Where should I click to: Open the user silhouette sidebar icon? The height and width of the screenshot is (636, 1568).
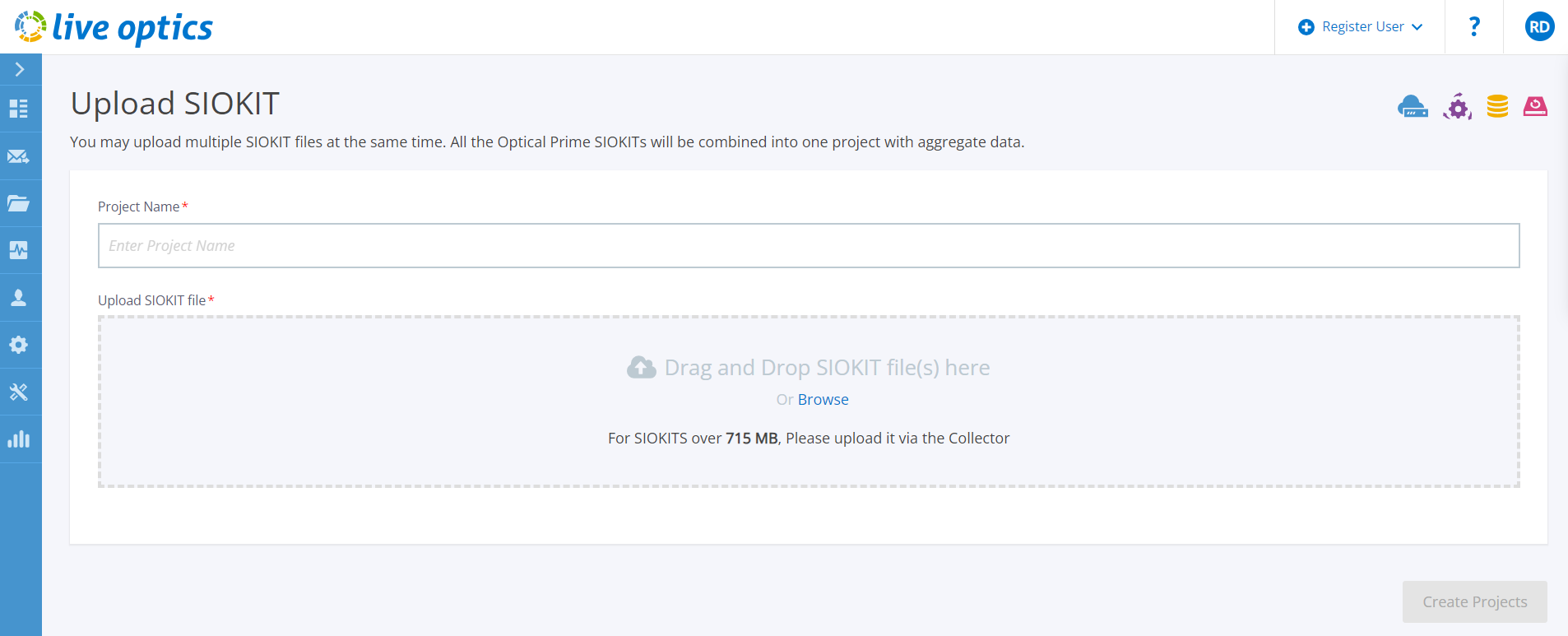(x=19, y=297)
